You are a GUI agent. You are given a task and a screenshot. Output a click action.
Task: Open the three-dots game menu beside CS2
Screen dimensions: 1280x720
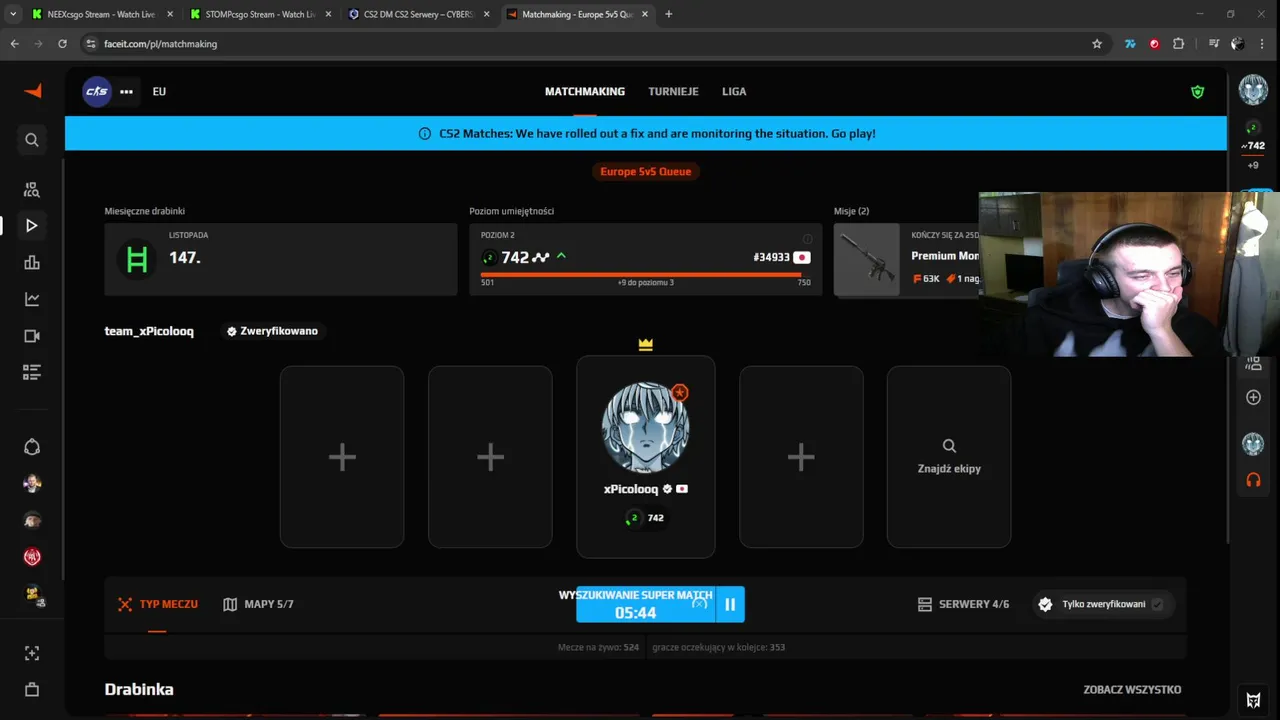click(126, 91)
